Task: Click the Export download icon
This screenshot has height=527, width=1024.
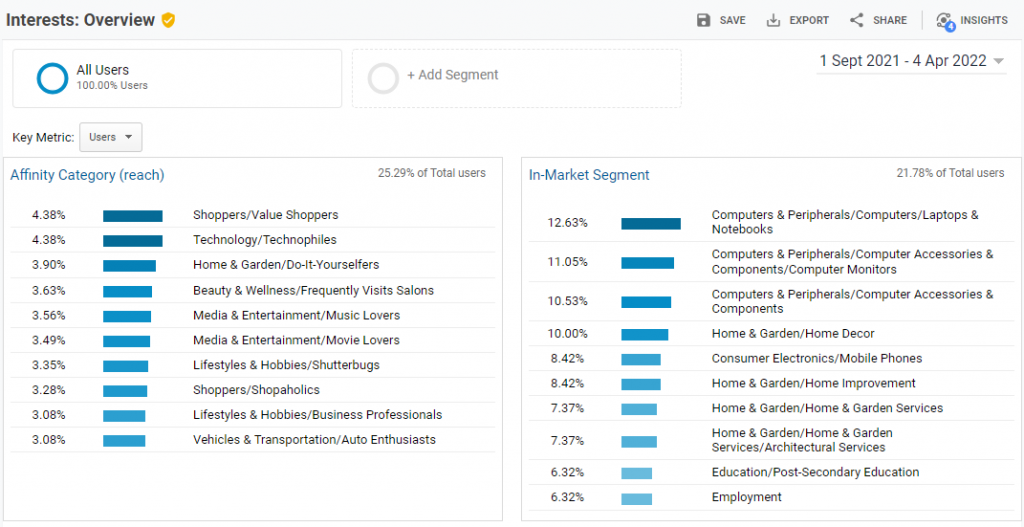Action: pos(773,20)
